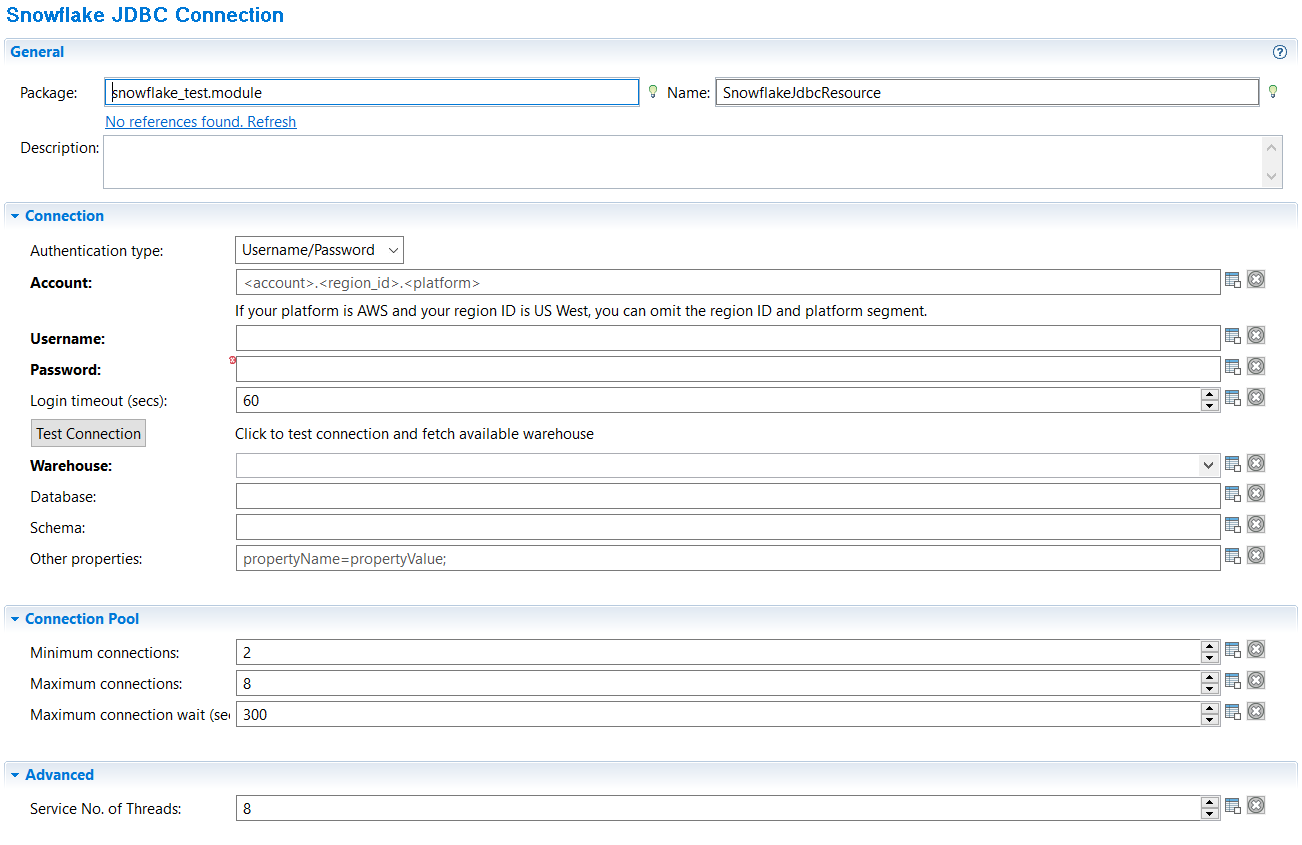Click the Maximum connections spinner arrows
This screenshot has height=845, width=1302.
click(1210, 683)
